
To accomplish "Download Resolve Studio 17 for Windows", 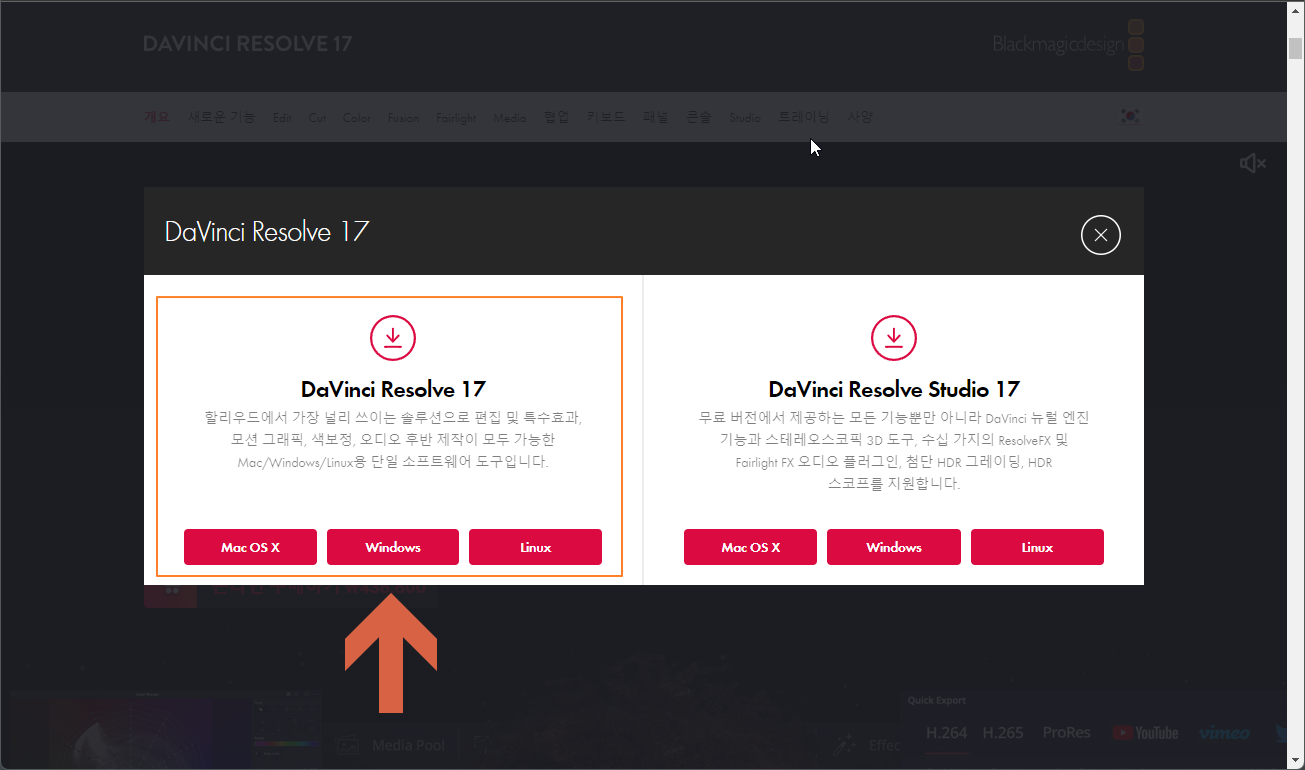I will point(893,547).
